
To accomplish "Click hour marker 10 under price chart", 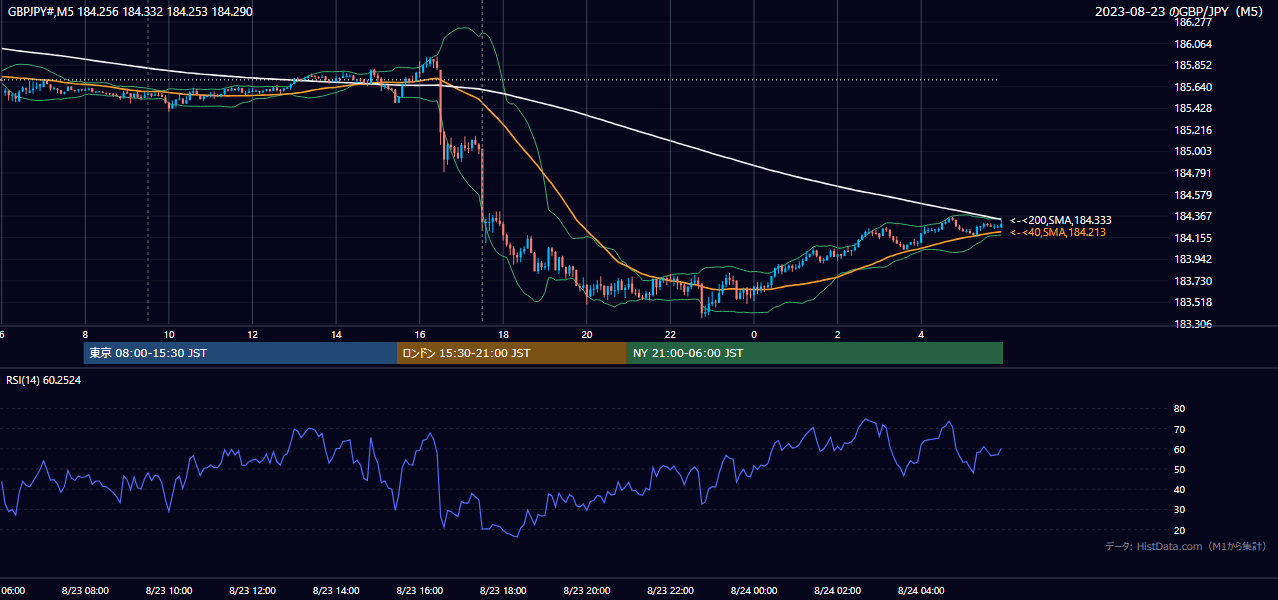I will tap(169, 334).
